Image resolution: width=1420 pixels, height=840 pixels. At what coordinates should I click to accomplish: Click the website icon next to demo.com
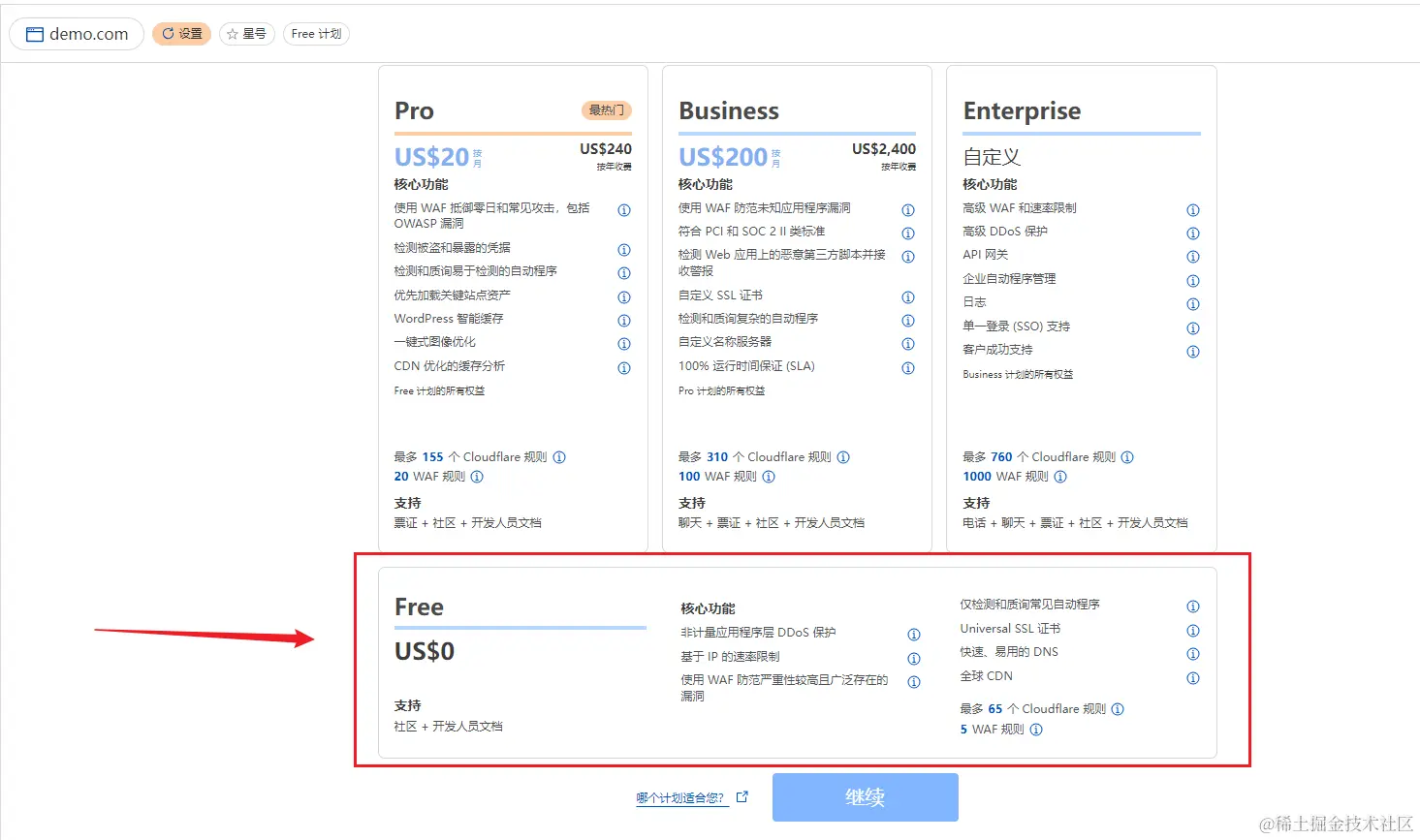pyautogui.click(x=35, y=33)
